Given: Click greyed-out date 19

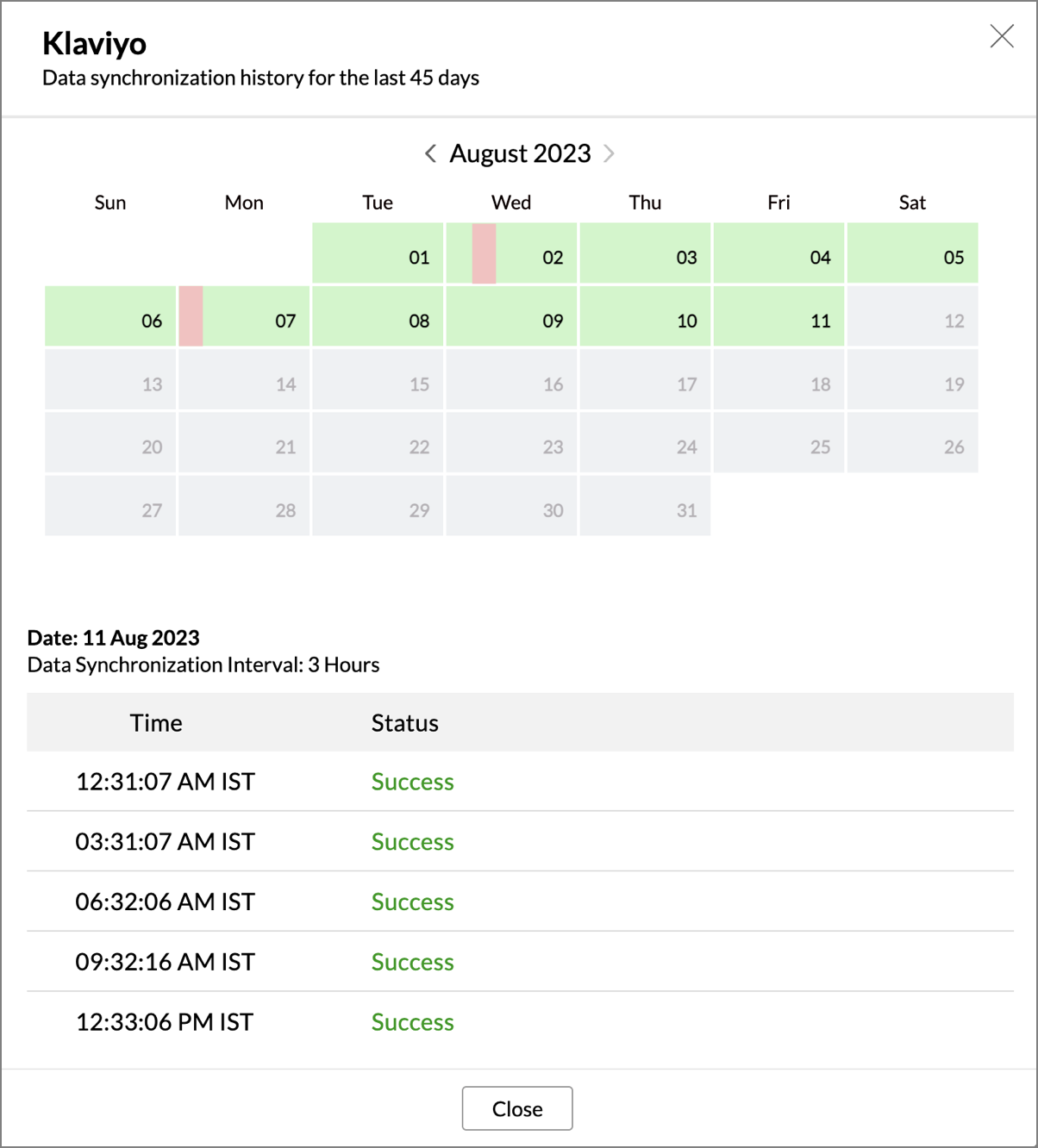Looking at the screenshot, I should [912, 379].
